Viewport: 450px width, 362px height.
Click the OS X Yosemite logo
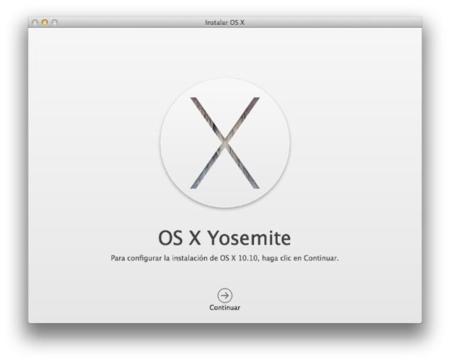click(x=225, y=143)
